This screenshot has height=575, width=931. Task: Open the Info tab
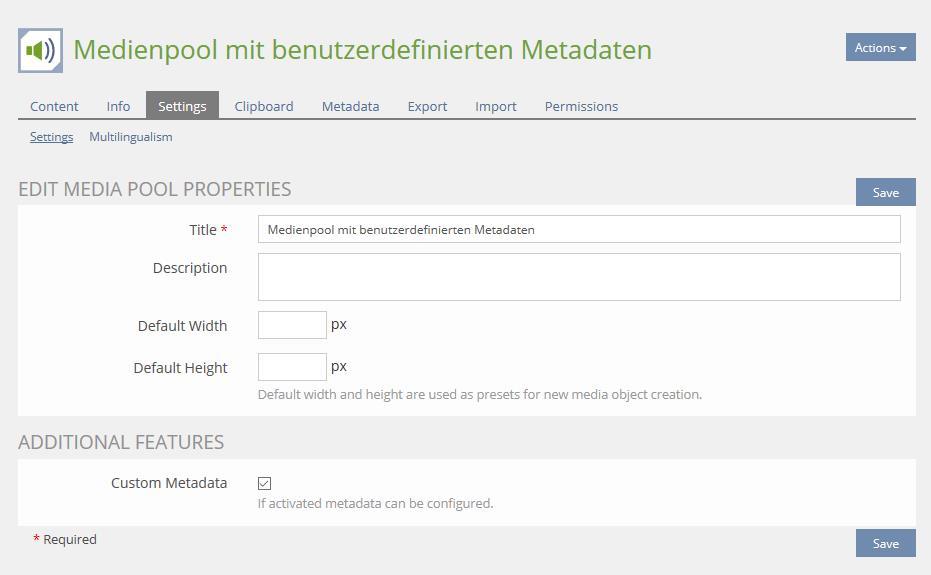(118, 106)
